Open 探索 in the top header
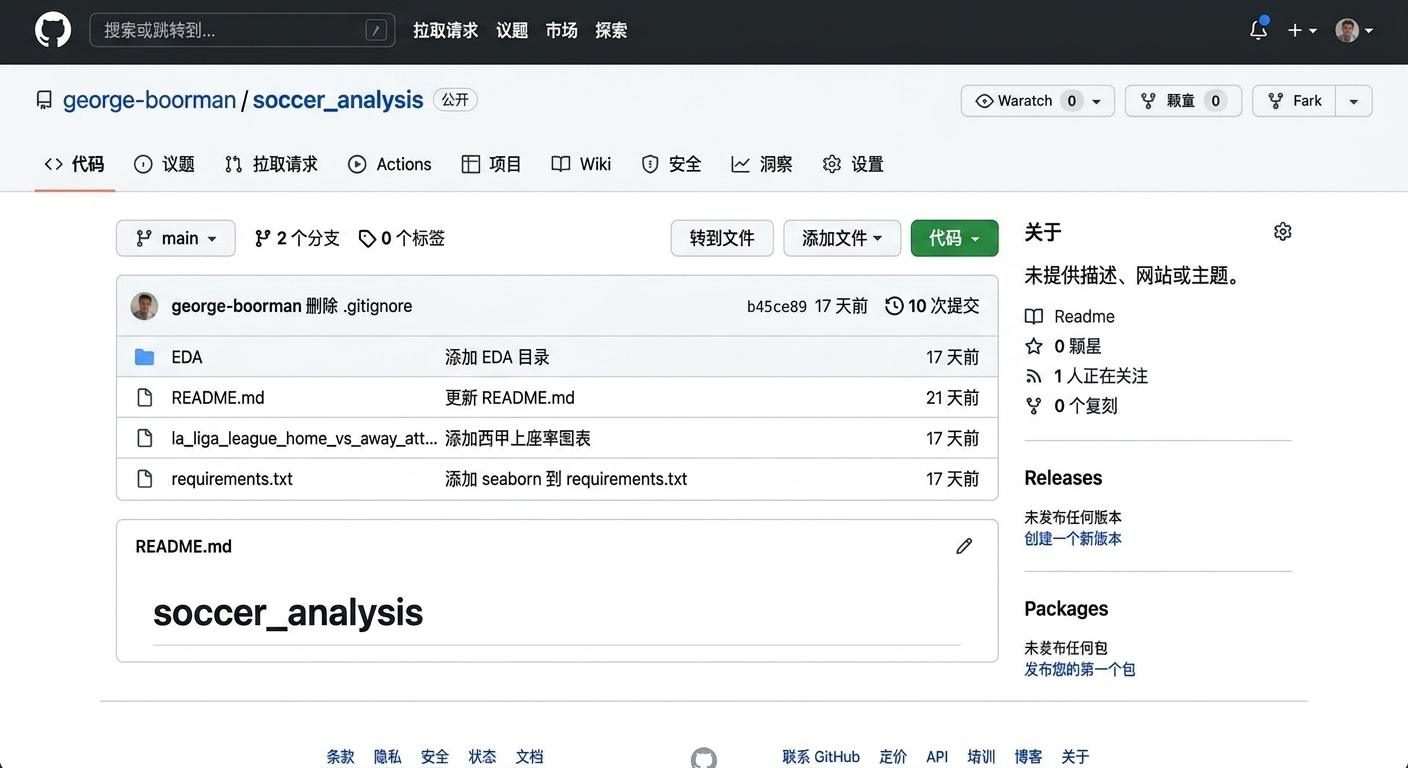The height and width of the screenshot is (768, 1408). coord(611,30)
